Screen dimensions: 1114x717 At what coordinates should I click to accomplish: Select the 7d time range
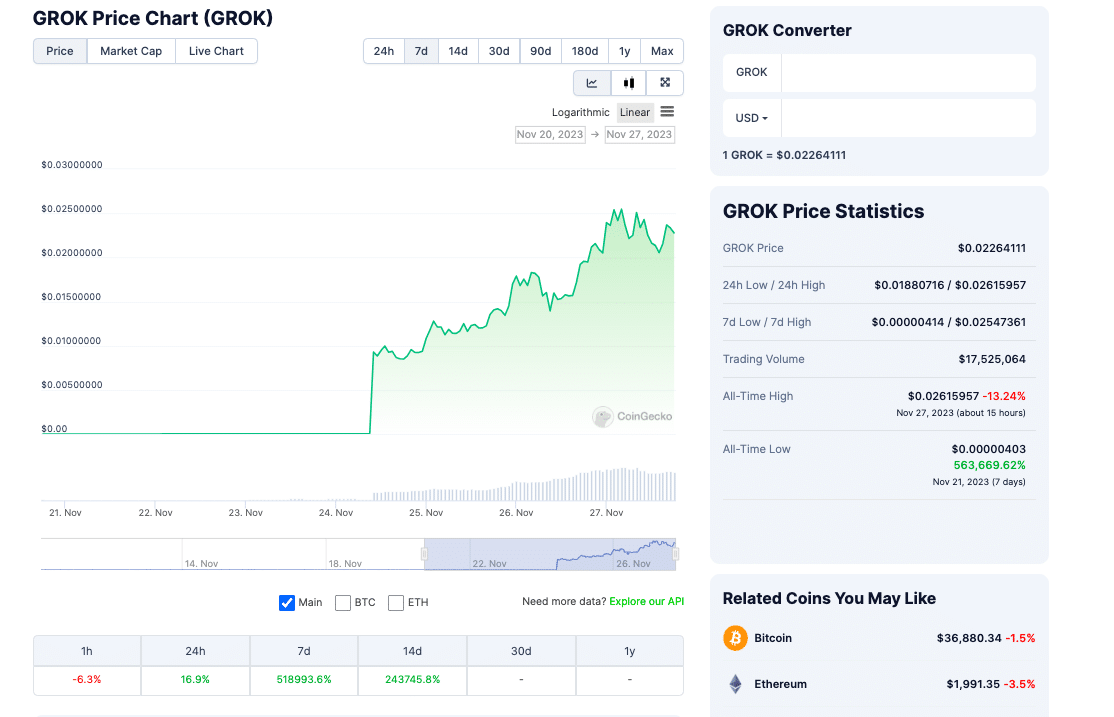coord(421,51)
